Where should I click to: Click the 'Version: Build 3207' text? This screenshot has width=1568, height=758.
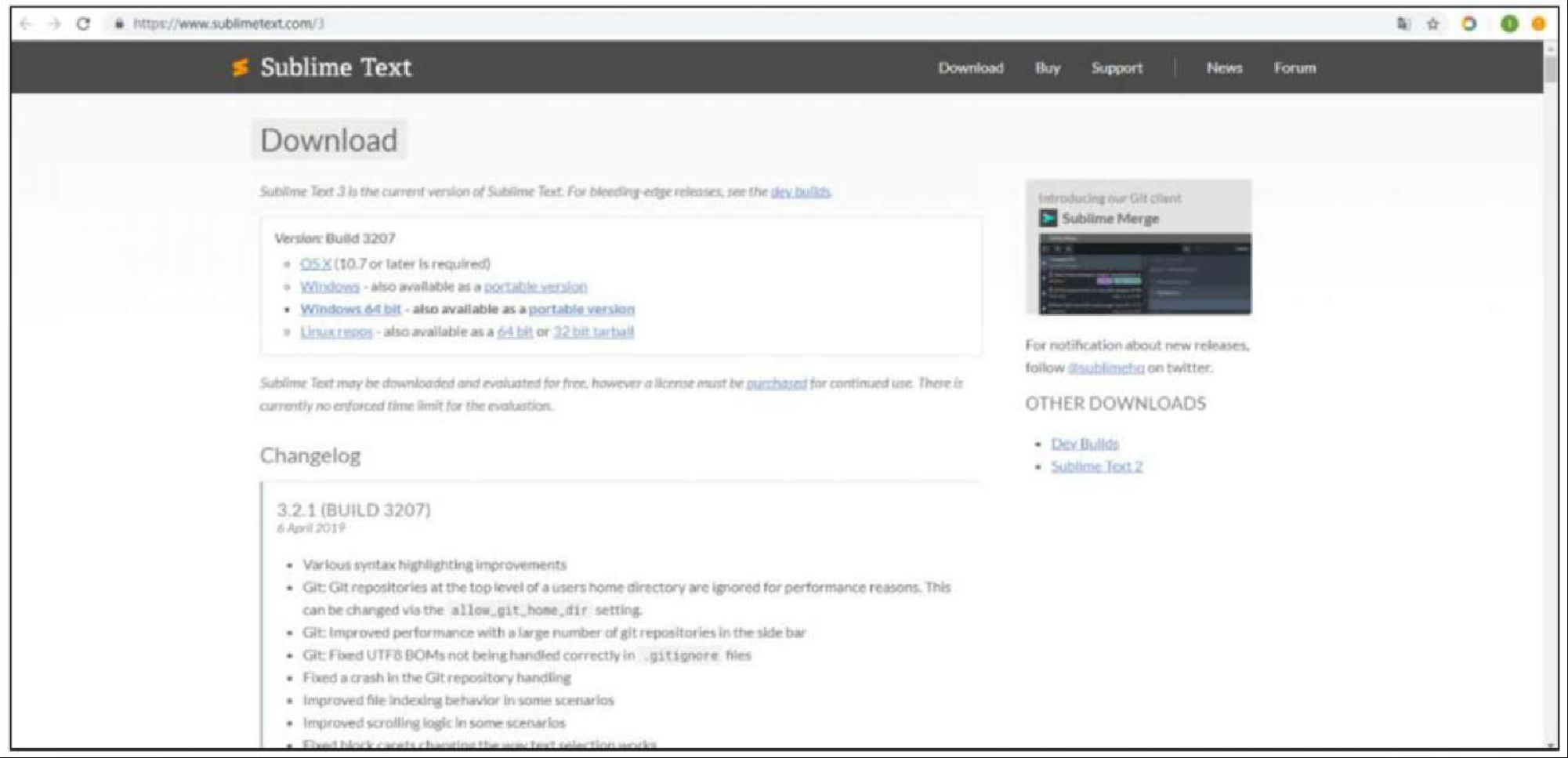coord(335,238)
